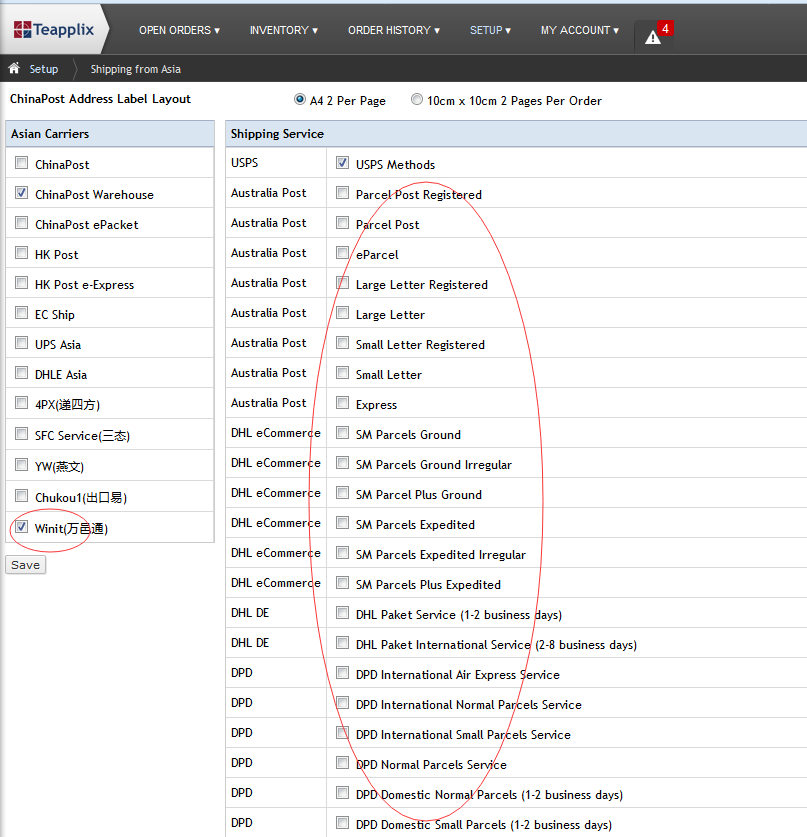Enable EC Ship carrier
Image resolution: width=807 pixels, height=837 pixels.
[x=21, y=312]
